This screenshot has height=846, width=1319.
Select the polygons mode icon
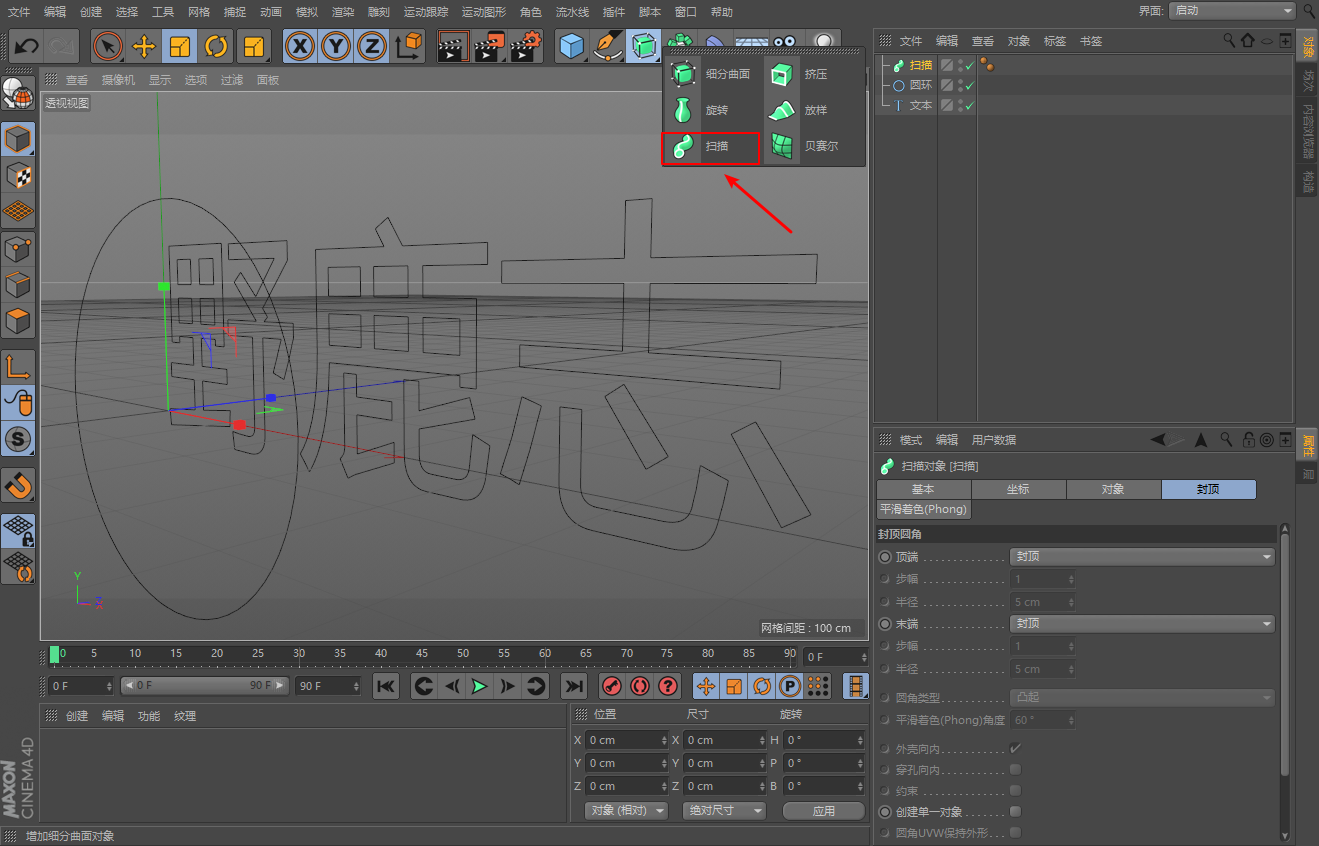[18, 321]
